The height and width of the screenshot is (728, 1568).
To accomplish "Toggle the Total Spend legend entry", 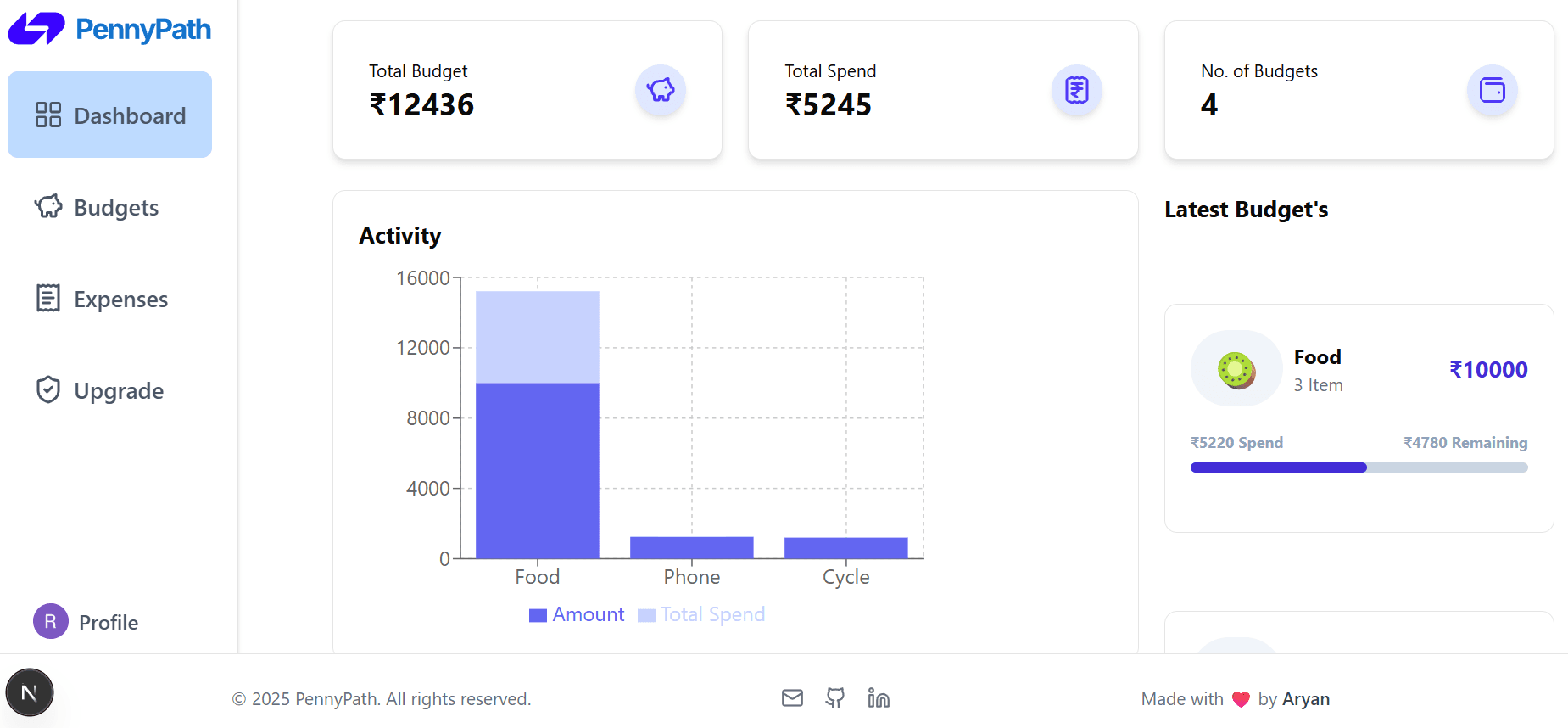I will 701,615.
